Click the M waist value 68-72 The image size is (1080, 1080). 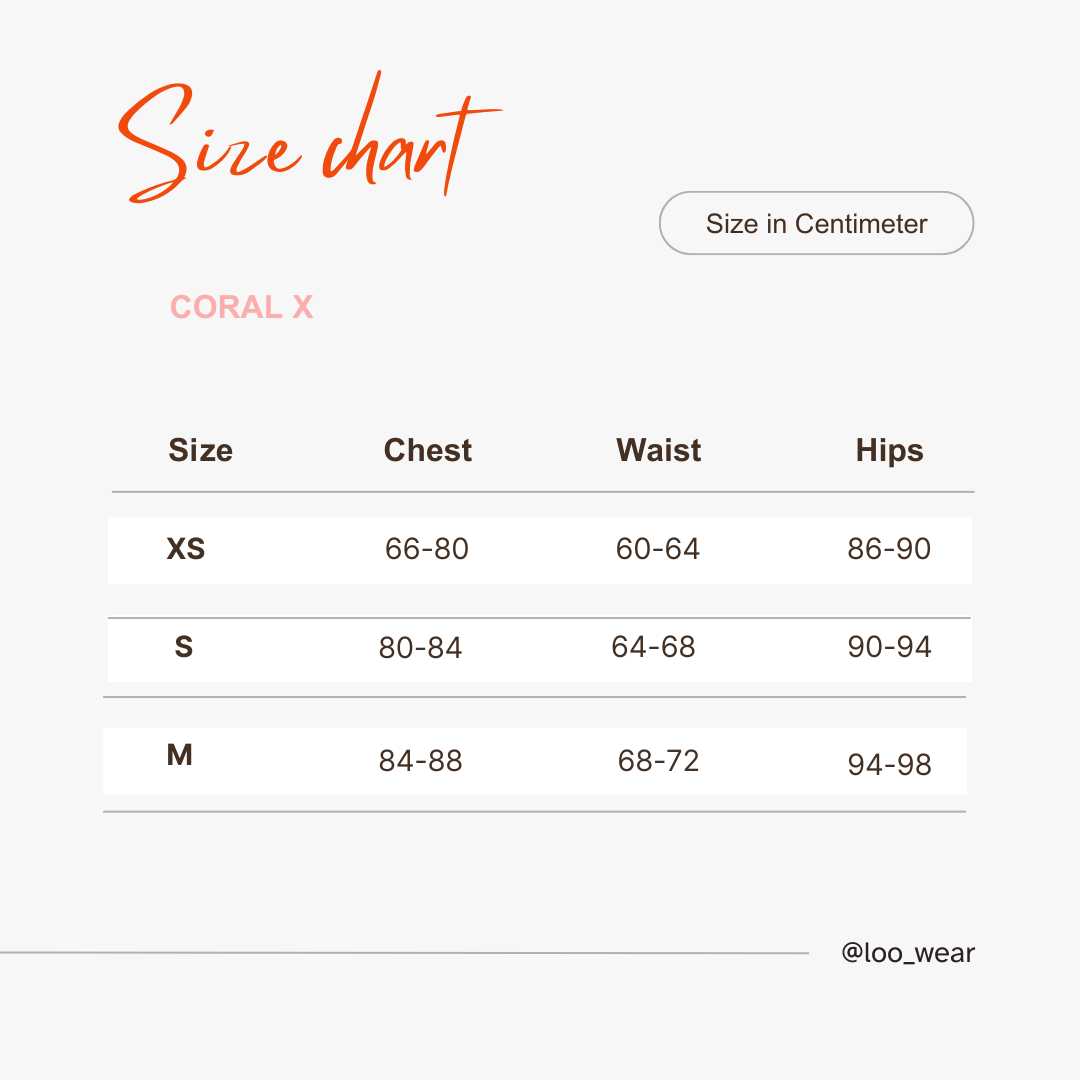[658, 761]
